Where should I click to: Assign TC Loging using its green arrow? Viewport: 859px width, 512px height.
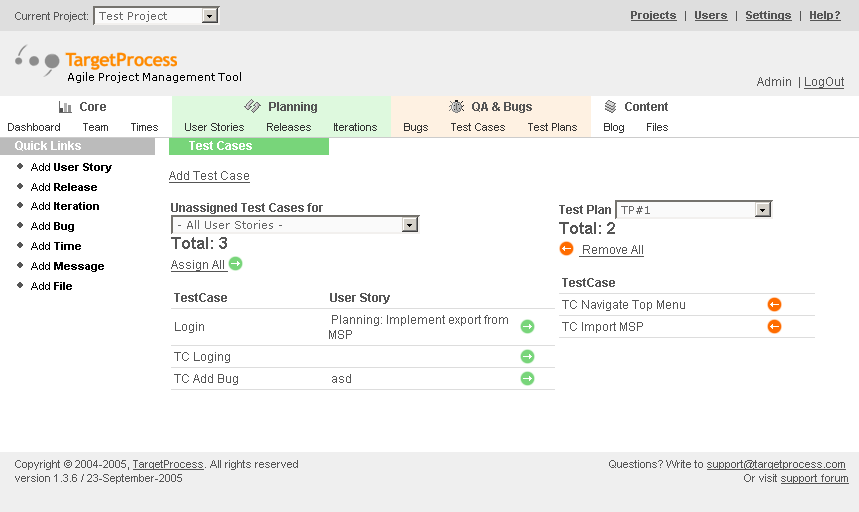pos(527,357)
